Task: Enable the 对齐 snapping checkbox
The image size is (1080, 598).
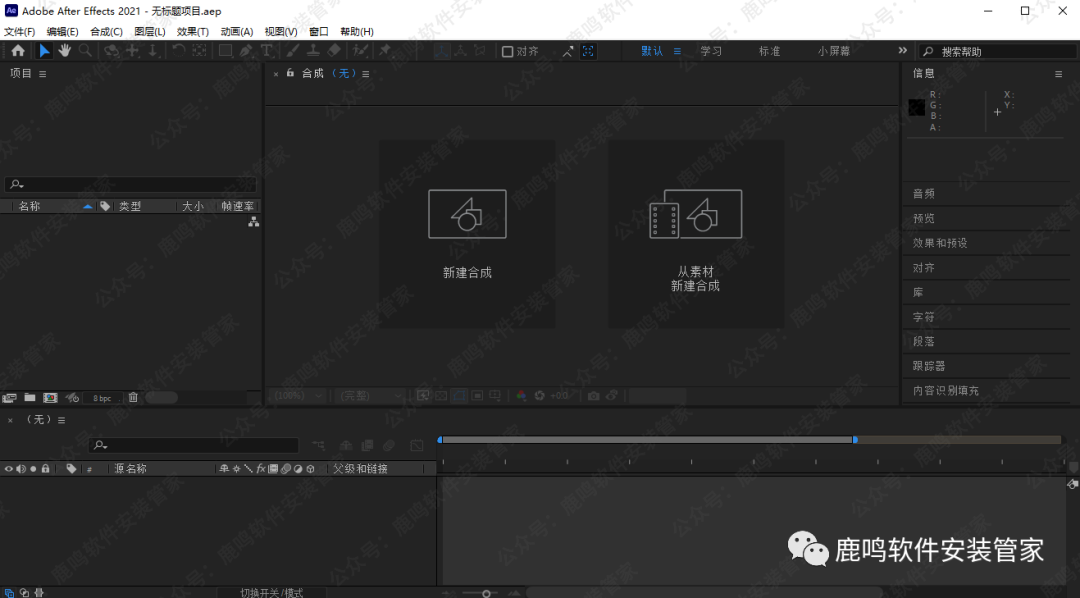Action: tap(507, 50)
